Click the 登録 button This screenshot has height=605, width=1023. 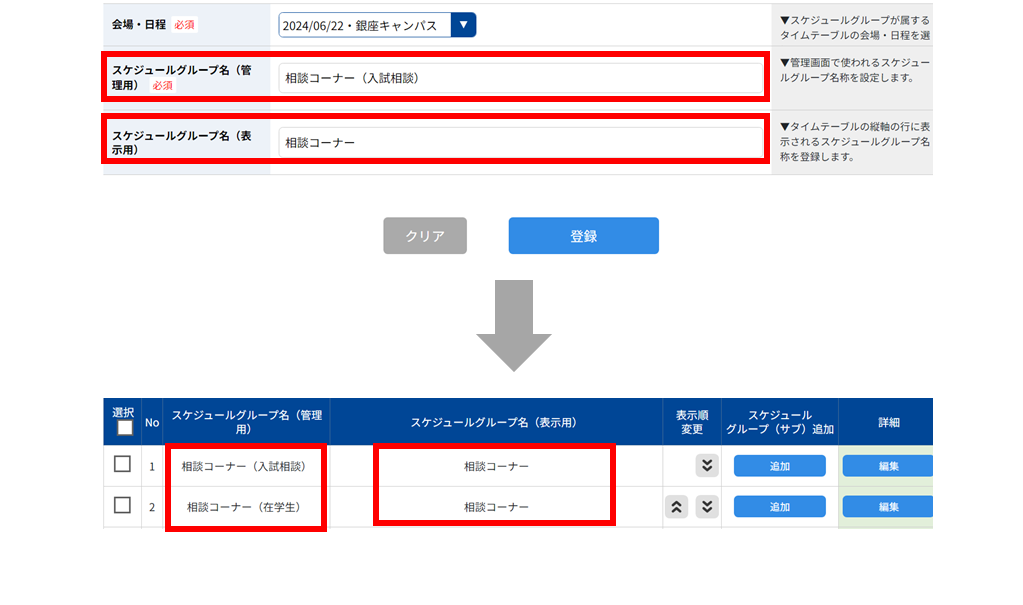583,236
